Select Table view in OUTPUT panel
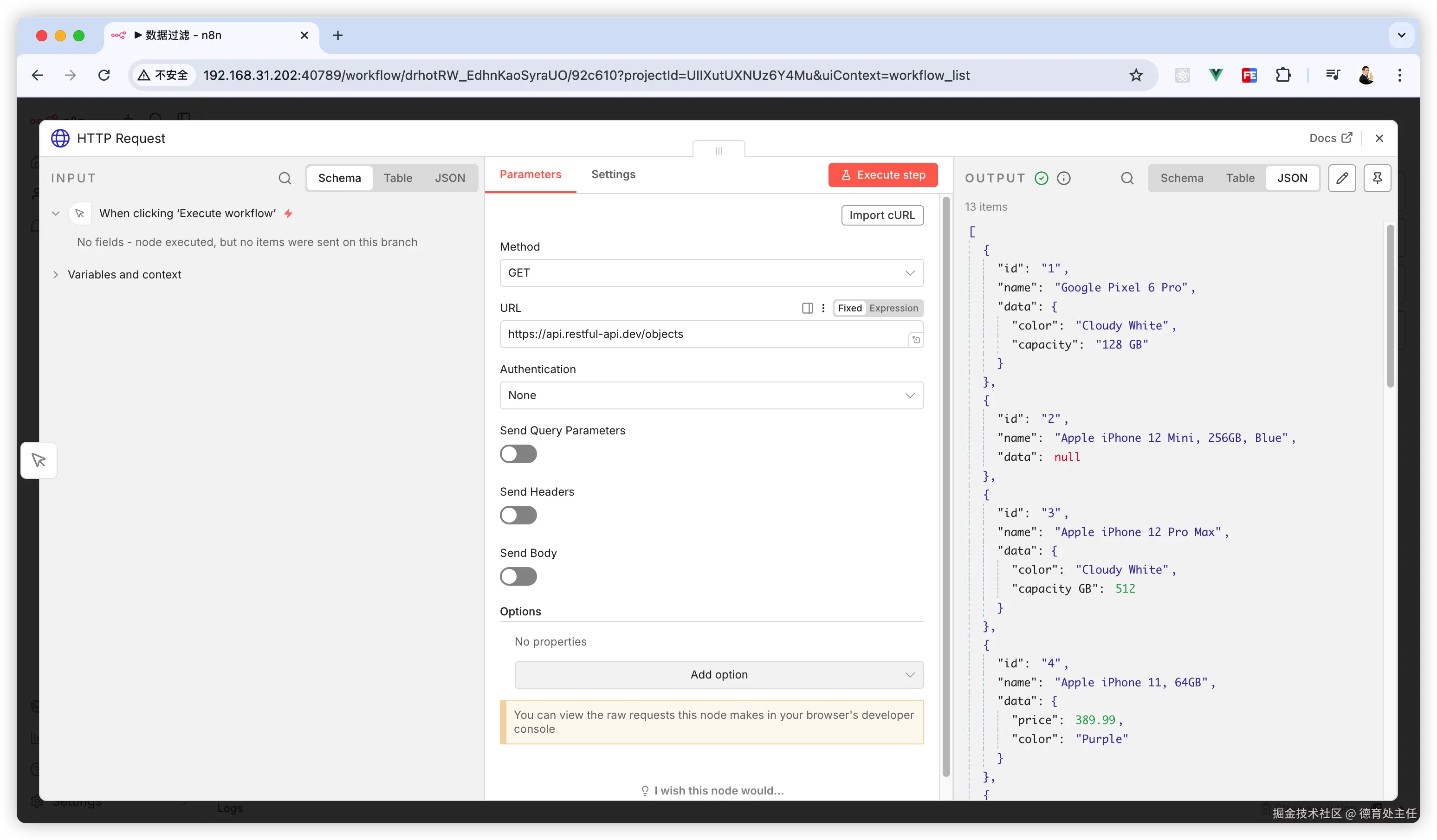This screenshot has width=1437, height=840. click(1240, 178)
